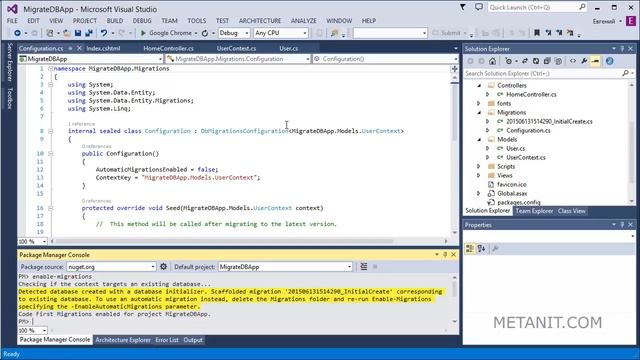The width and height of the screenshot is (640, 360).
Task: Open the BUILD menu
Action: click(x=115, y=21)
